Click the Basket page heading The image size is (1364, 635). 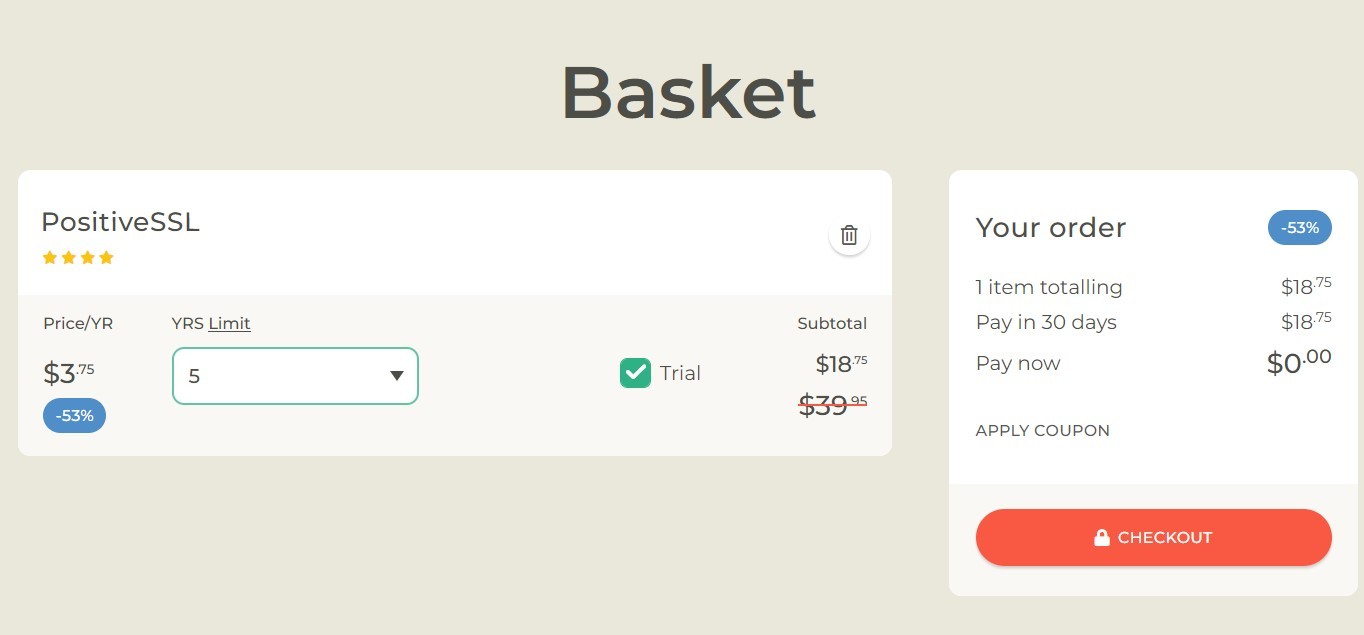[x=688, y=93]
